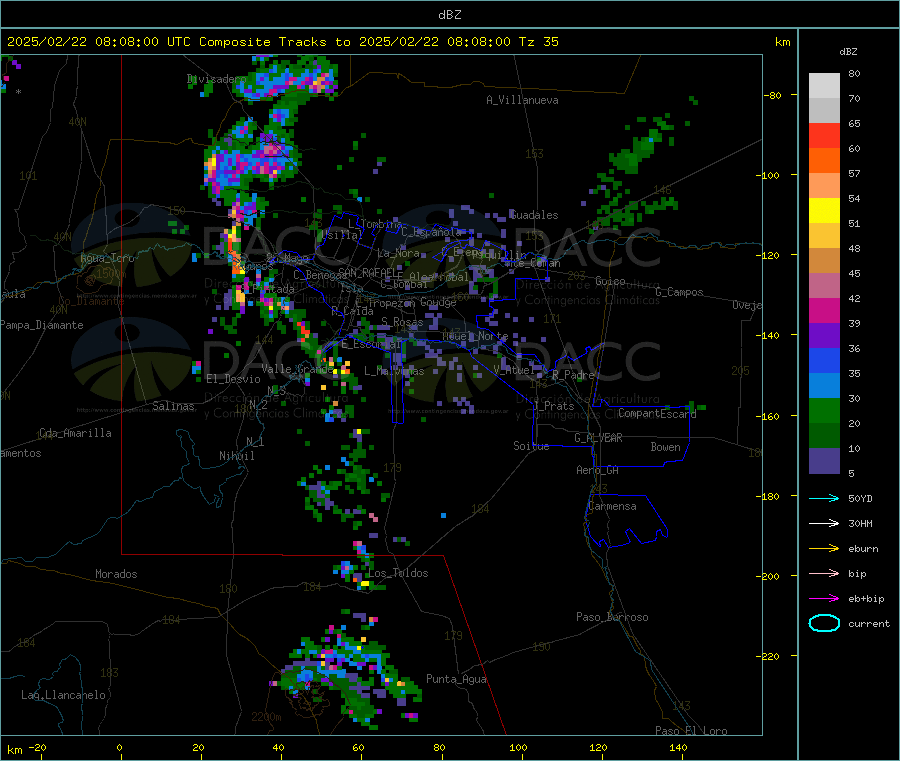The width and height of the screenshot is (900, 761).
Task: Click the 'A_Villanueva' map label
Action: [x=522, y=100]
